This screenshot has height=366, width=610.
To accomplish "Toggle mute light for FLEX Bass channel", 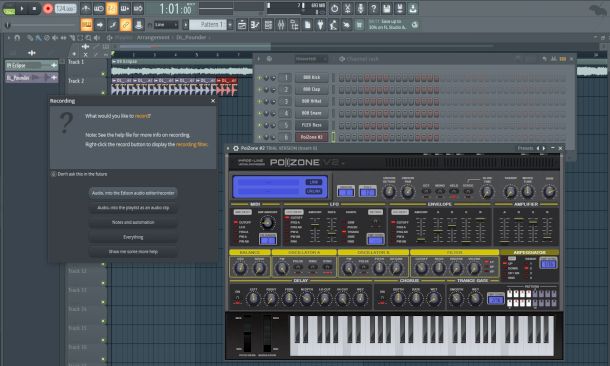I will coord(259,125).
